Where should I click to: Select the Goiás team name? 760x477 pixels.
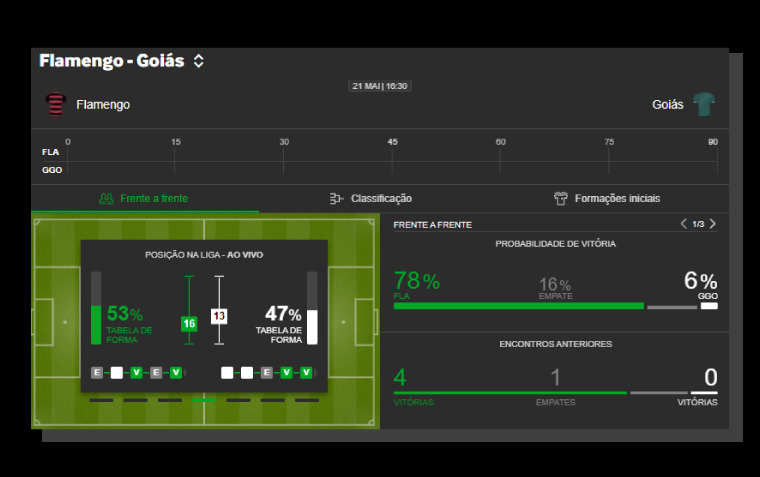[667, 105]
